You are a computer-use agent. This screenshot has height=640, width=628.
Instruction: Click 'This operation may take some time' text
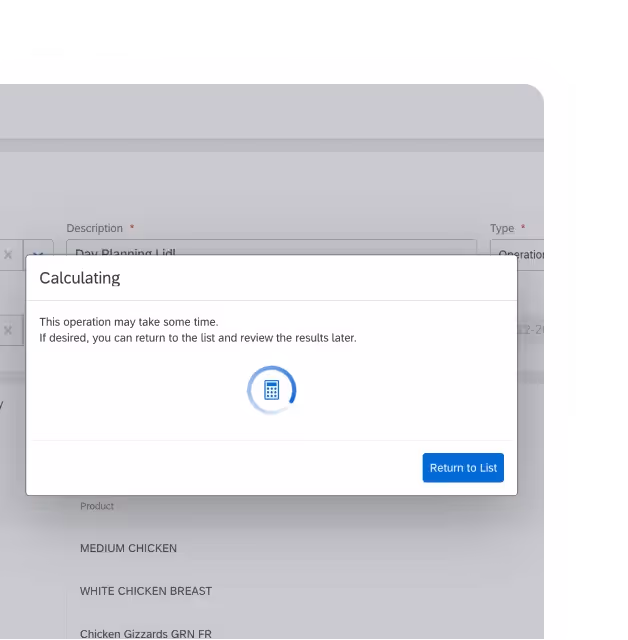click(x=129, y=322)
